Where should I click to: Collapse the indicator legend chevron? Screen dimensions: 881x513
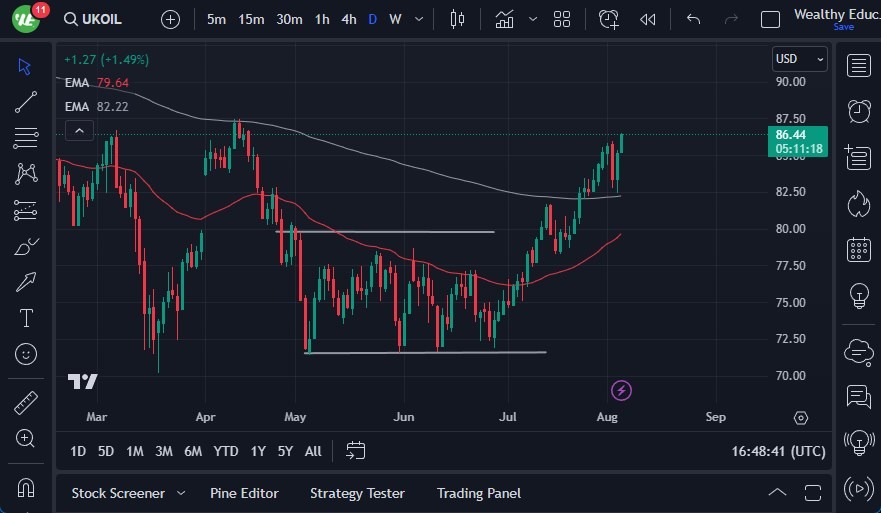pyautogui.click(x=79, y=130)
